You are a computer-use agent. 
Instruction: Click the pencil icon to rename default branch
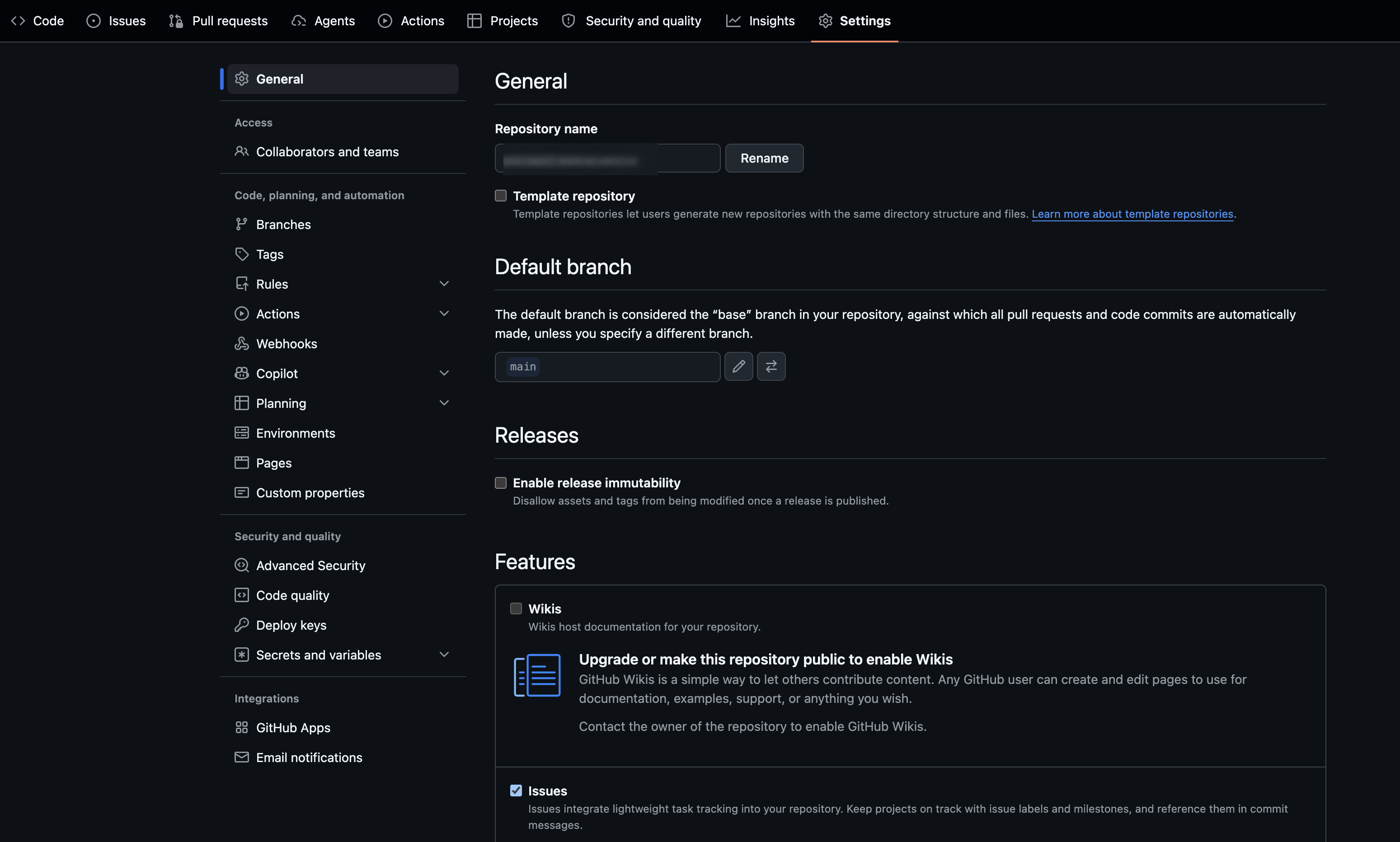pos(738,366)
